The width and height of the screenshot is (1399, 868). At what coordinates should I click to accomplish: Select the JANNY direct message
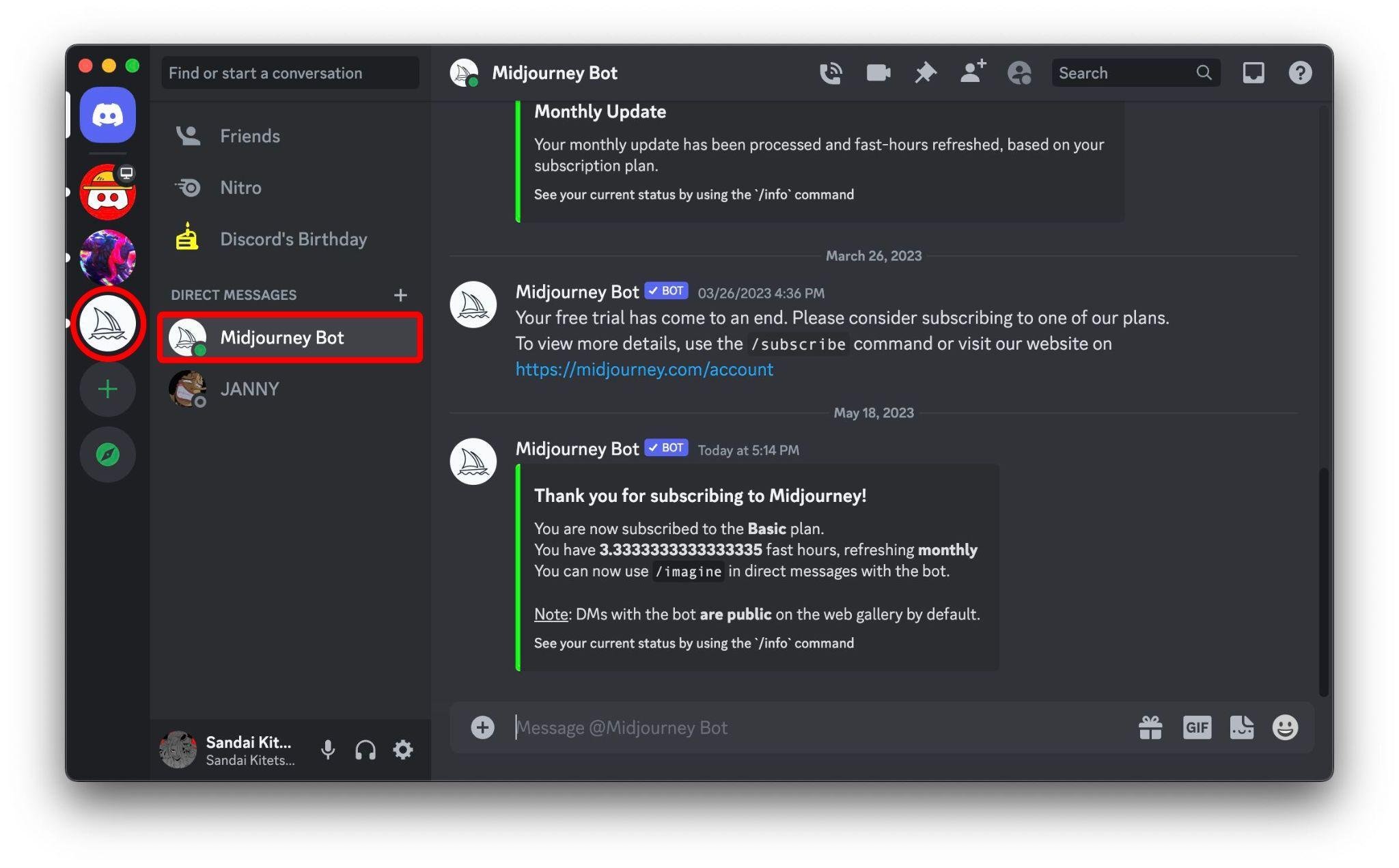[x=290, y=389]
